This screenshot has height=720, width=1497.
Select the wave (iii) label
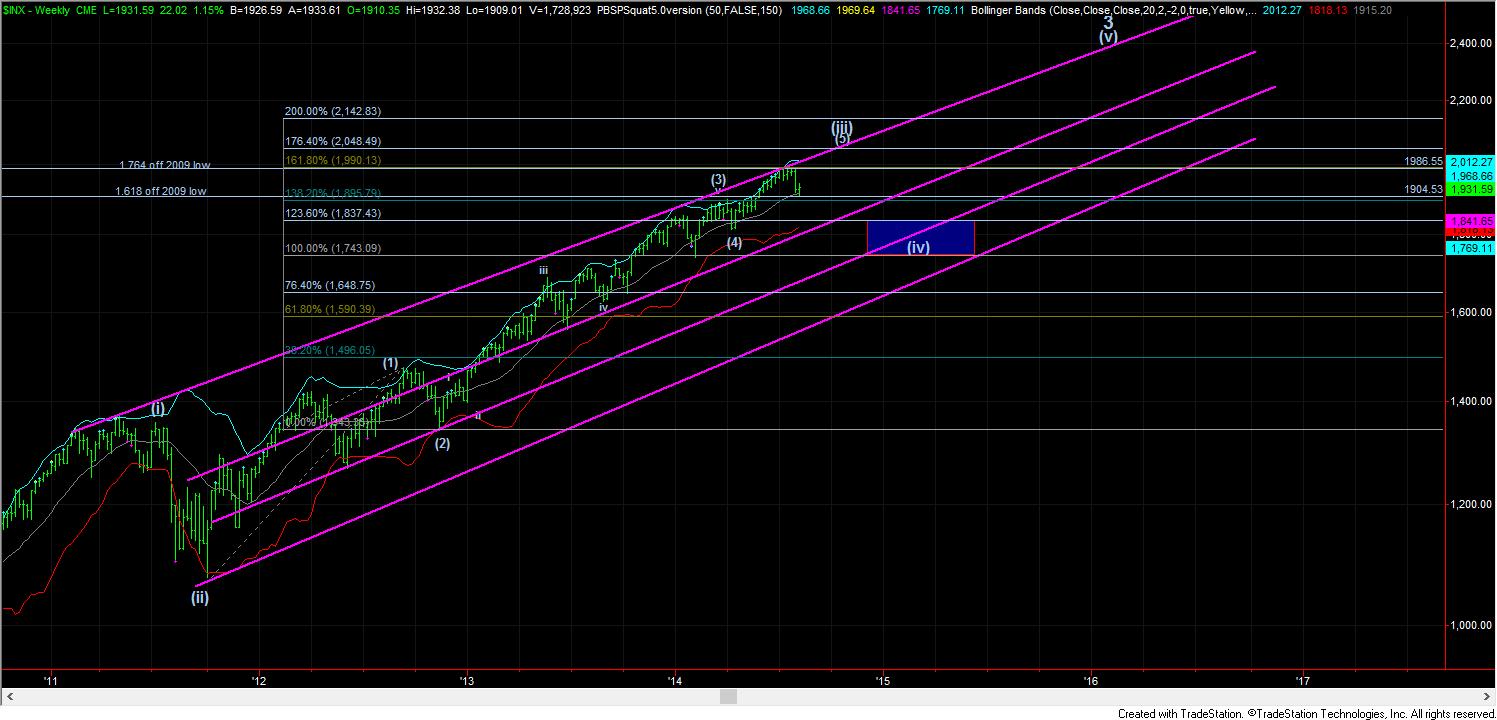[841, 127]
